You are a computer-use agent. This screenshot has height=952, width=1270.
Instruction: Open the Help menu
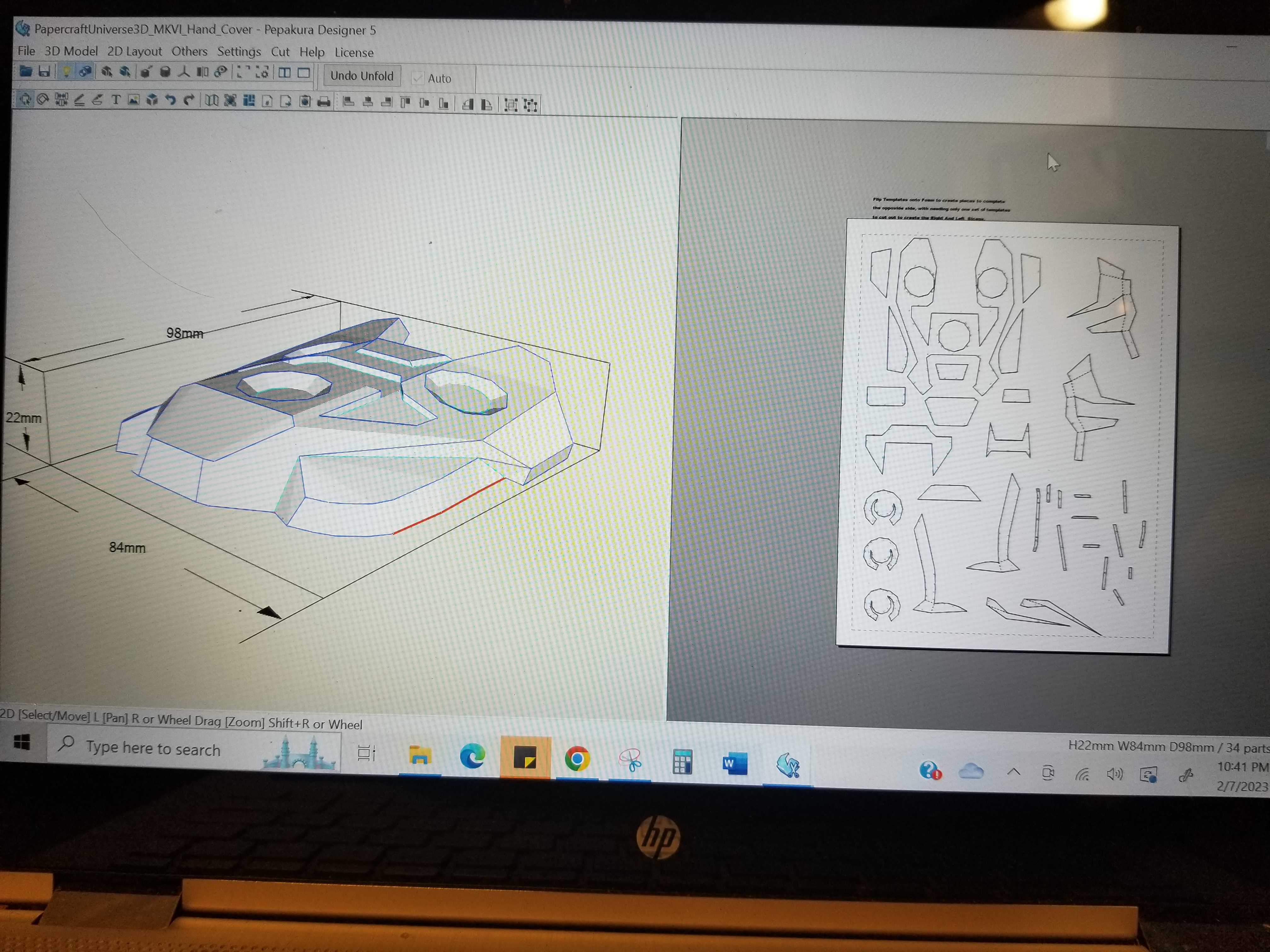coord(312,52)
